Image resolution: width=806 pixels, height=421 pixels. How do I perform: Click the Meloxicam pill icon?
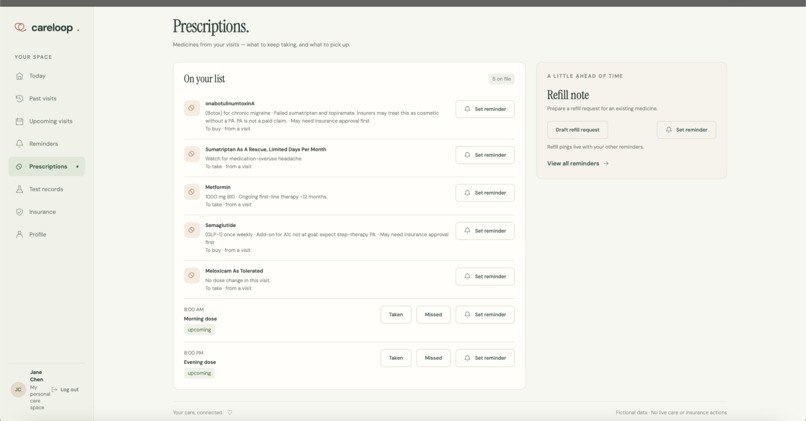click(x=192, y=276)
